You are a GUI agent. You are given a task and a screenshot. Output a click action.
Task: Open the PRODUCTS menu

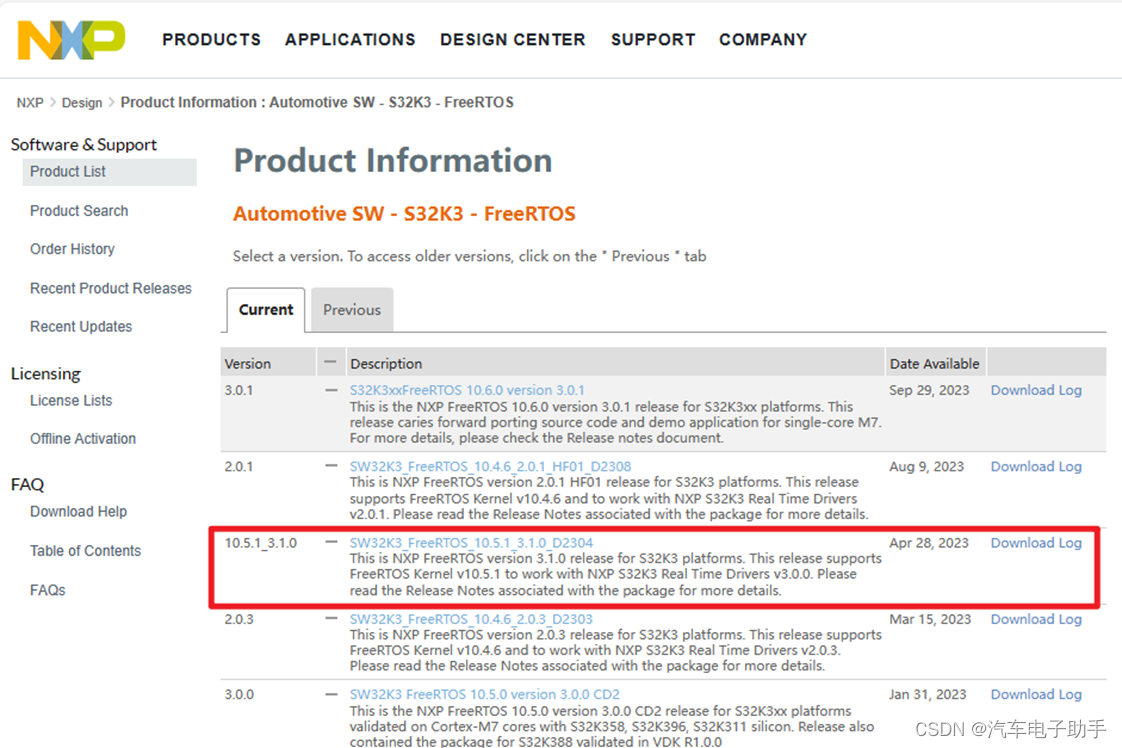[x=212, y=40]
